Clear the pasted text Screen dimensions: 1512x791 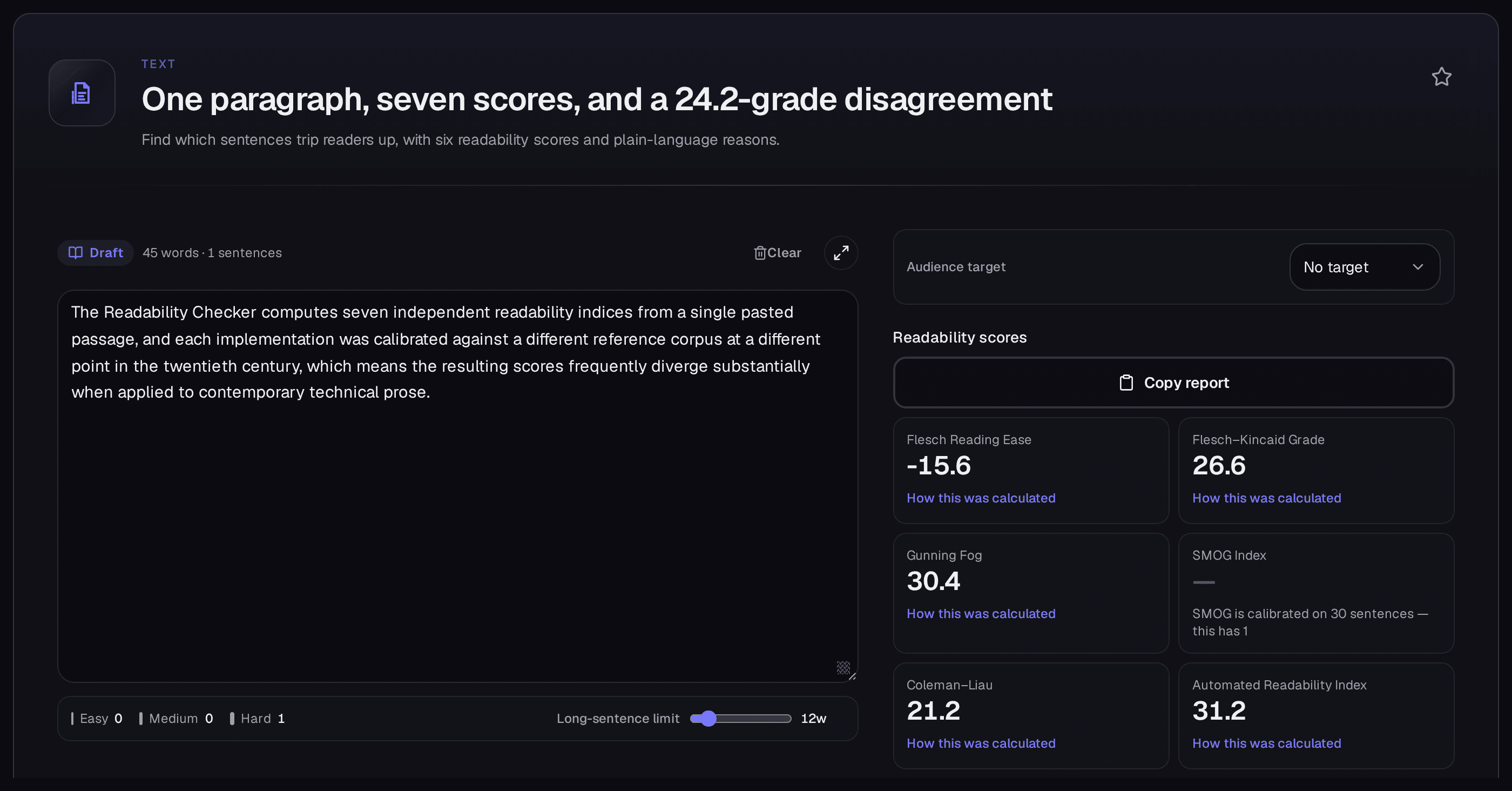(x=777, y=252)
